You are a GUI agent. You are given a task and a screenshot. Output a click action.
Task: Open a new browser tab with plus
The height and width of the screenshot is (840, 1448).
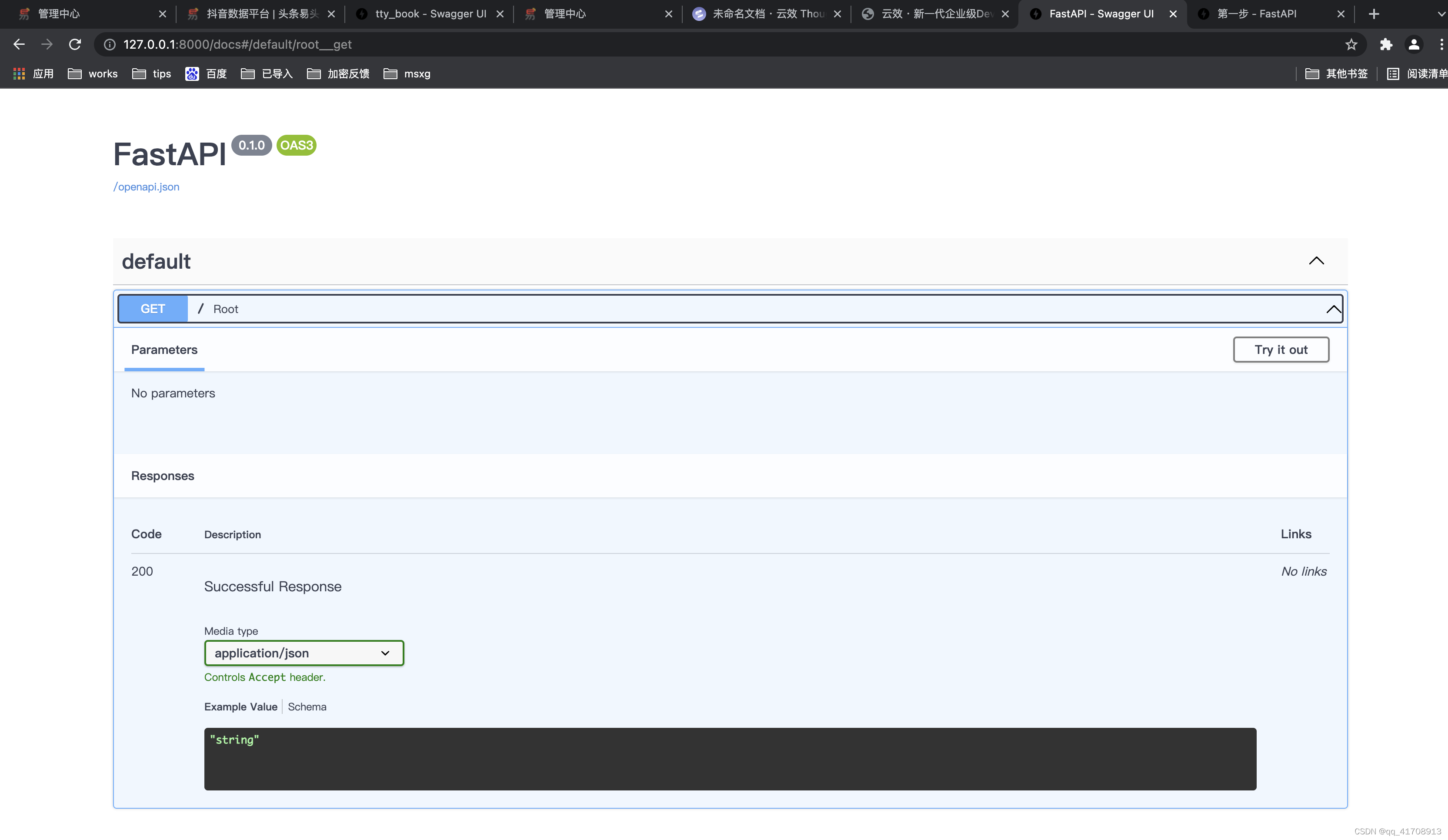pyautogui.click(x=1374, y=14)
